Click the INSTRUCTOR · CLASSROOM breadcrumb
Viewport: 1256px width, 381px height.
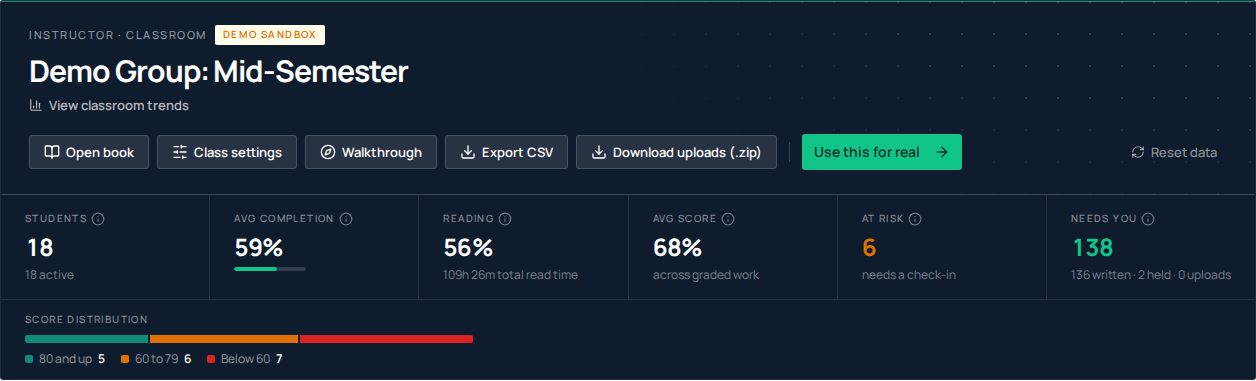118,35
